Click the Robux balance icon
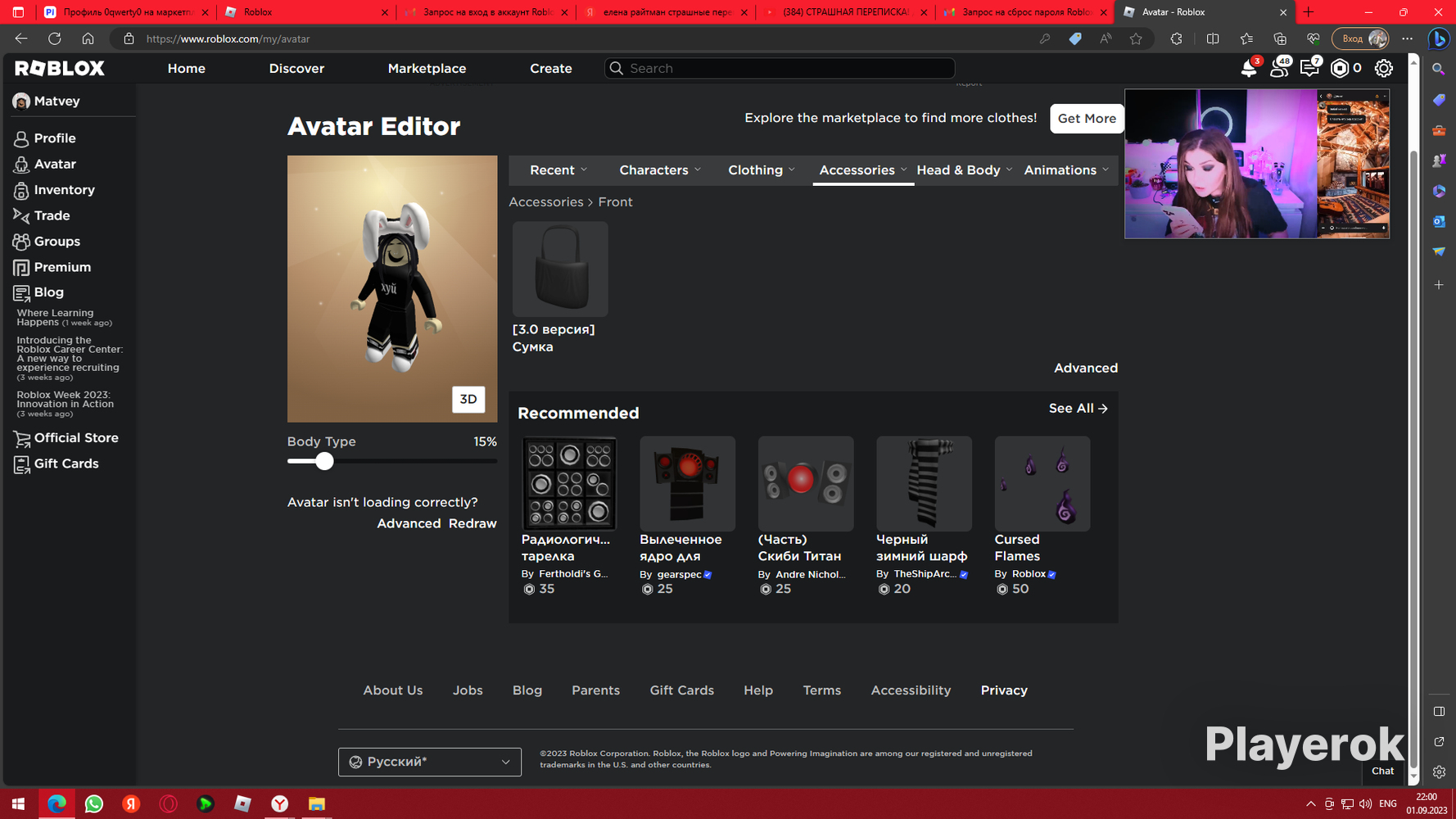 tap(1340, 68)
